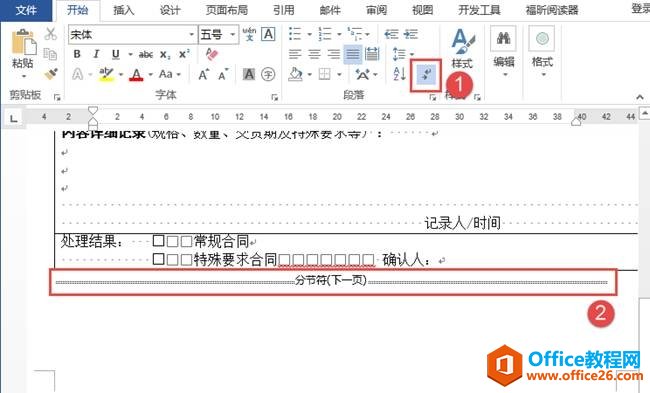Screen dimensions: 650x393
Task: Click the Paste clipboard icon
Action: pyautogui.click(x=23, y=42)
